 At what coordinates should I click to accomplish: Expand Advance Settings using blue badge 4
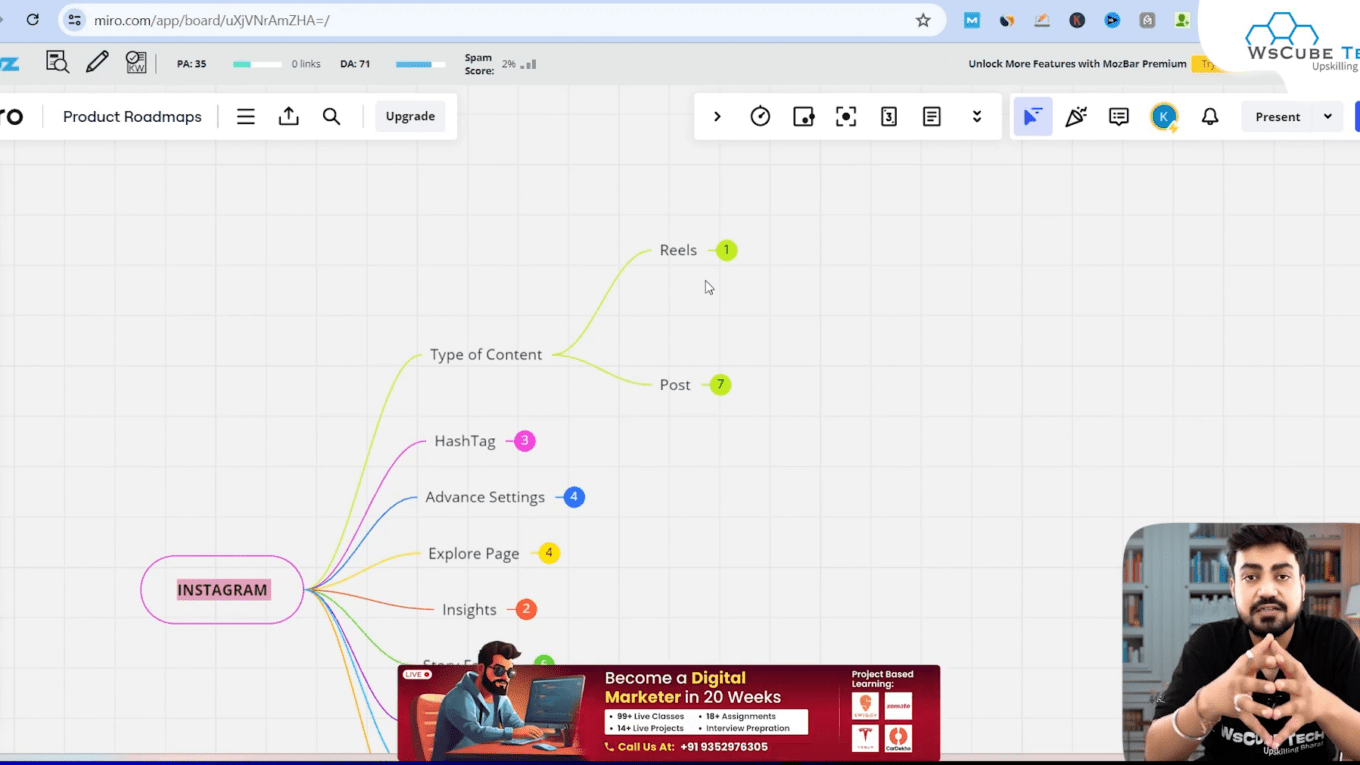pos(573,497)
